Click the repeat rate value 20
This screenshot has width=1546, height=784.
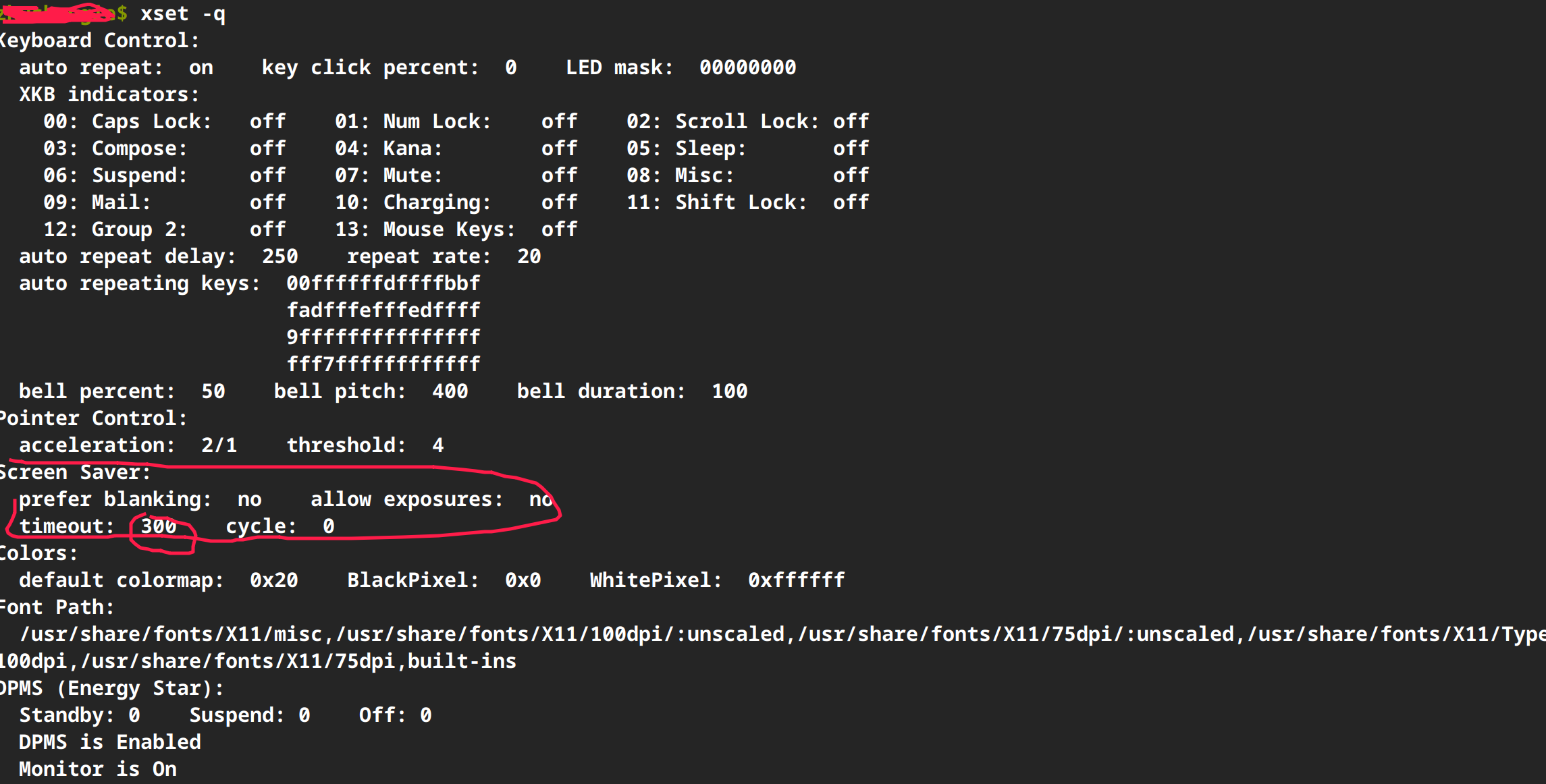(x=529, y=256)
